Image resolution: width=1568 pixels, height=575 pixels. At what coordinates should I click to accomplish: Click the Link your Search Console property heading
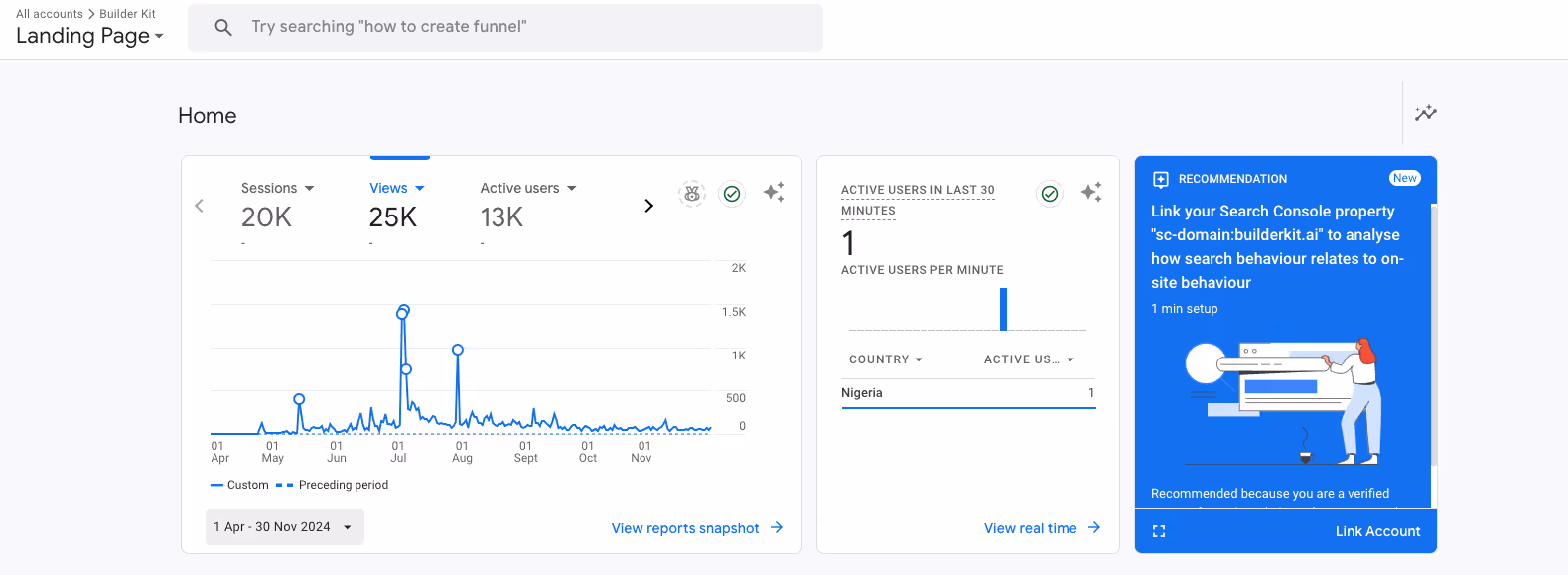coord(1277,247)
